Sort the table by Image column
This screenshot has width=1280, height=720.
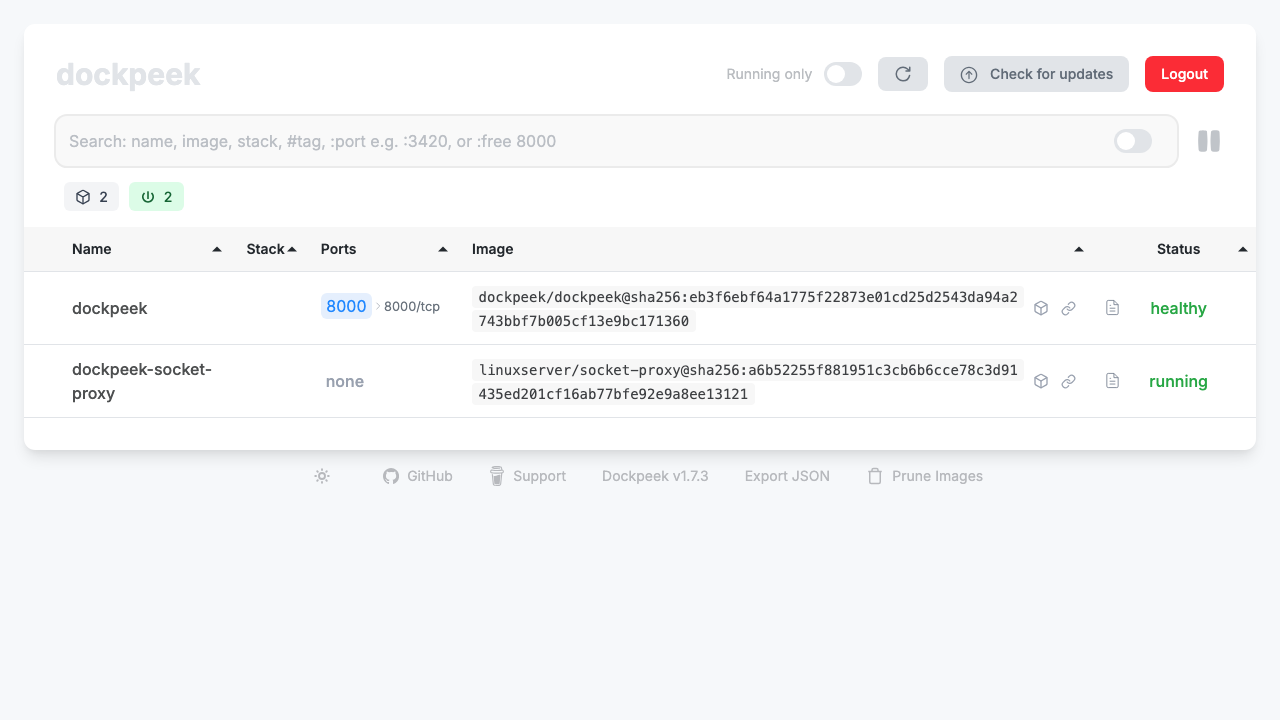(x=778, y=249)
